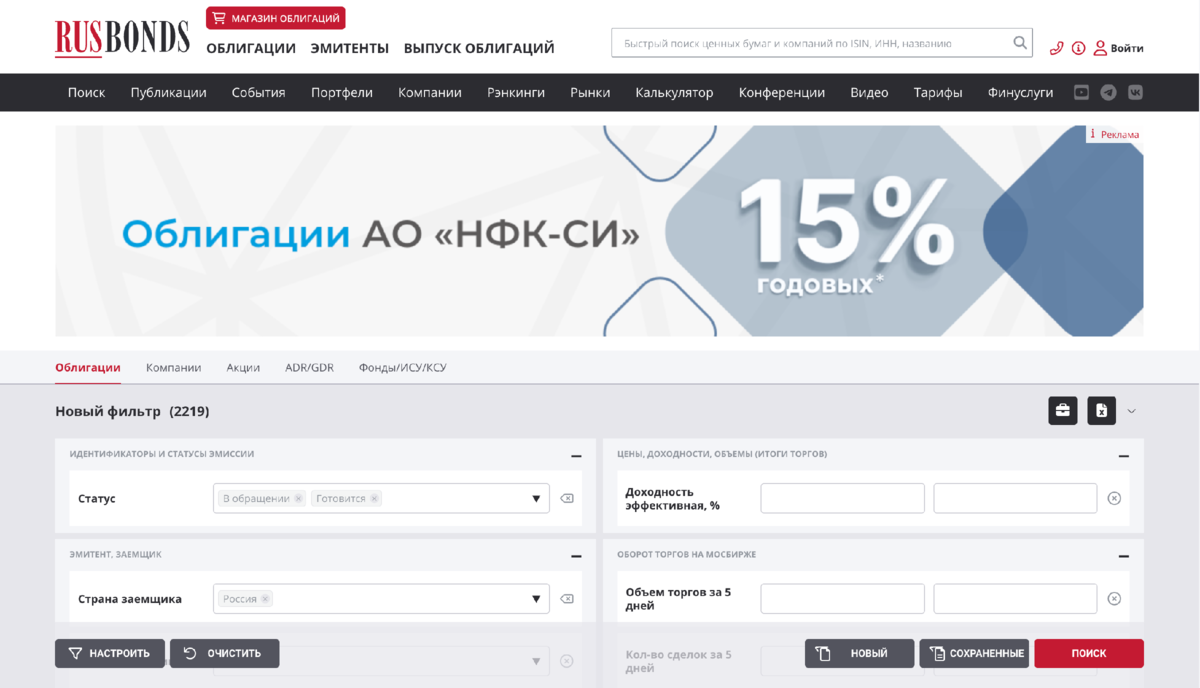
Task: Open the Страна заемщика dropdown
Action: pyautogui.click(x=536, y=599)
